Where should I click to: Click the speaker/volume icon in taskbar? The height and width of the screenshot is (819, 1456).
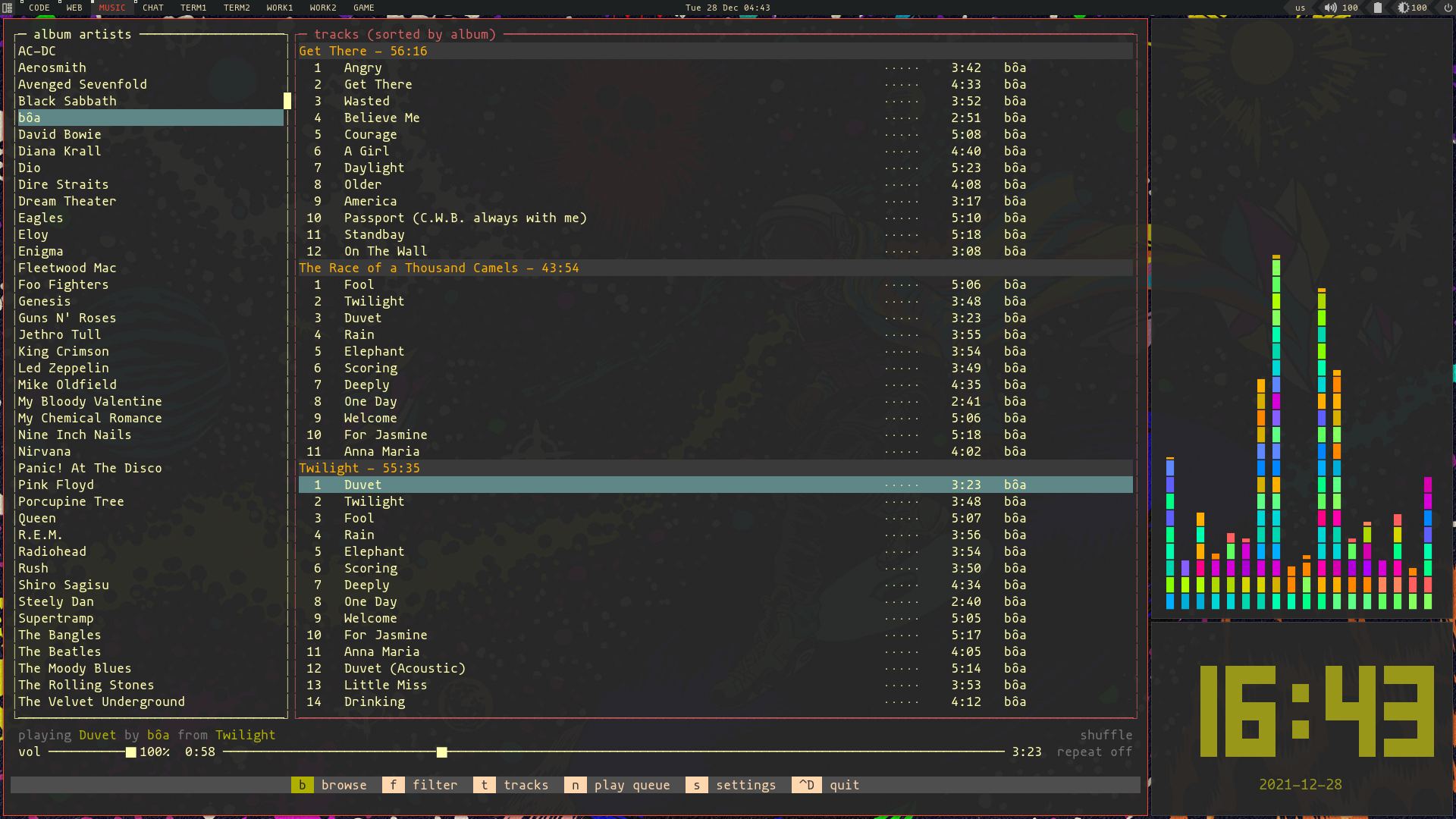(x=1330, y=8)
